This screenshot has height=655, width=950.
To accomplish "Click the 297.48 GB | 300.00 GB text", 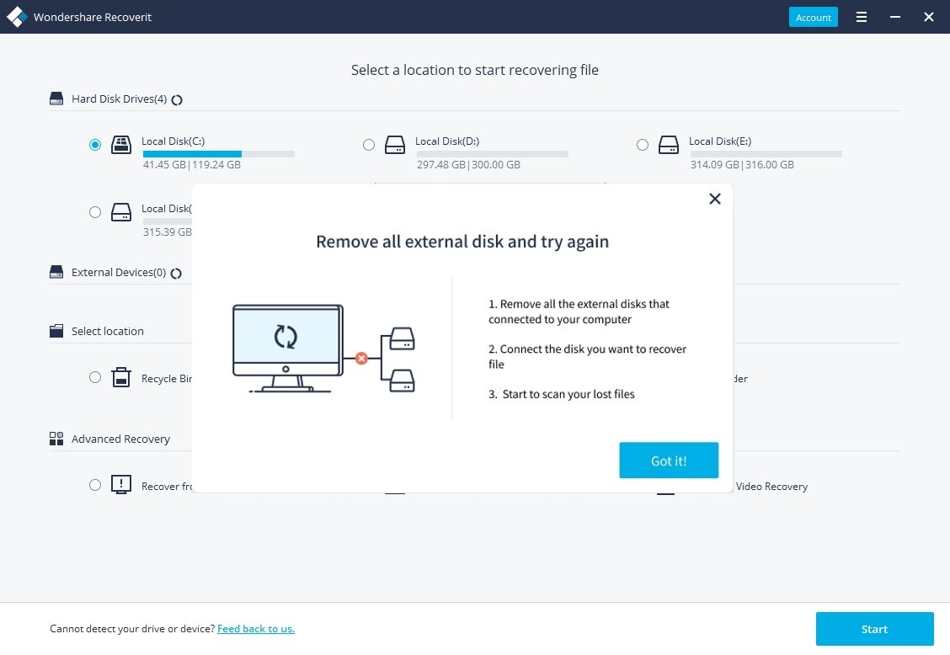I will 468,165.
